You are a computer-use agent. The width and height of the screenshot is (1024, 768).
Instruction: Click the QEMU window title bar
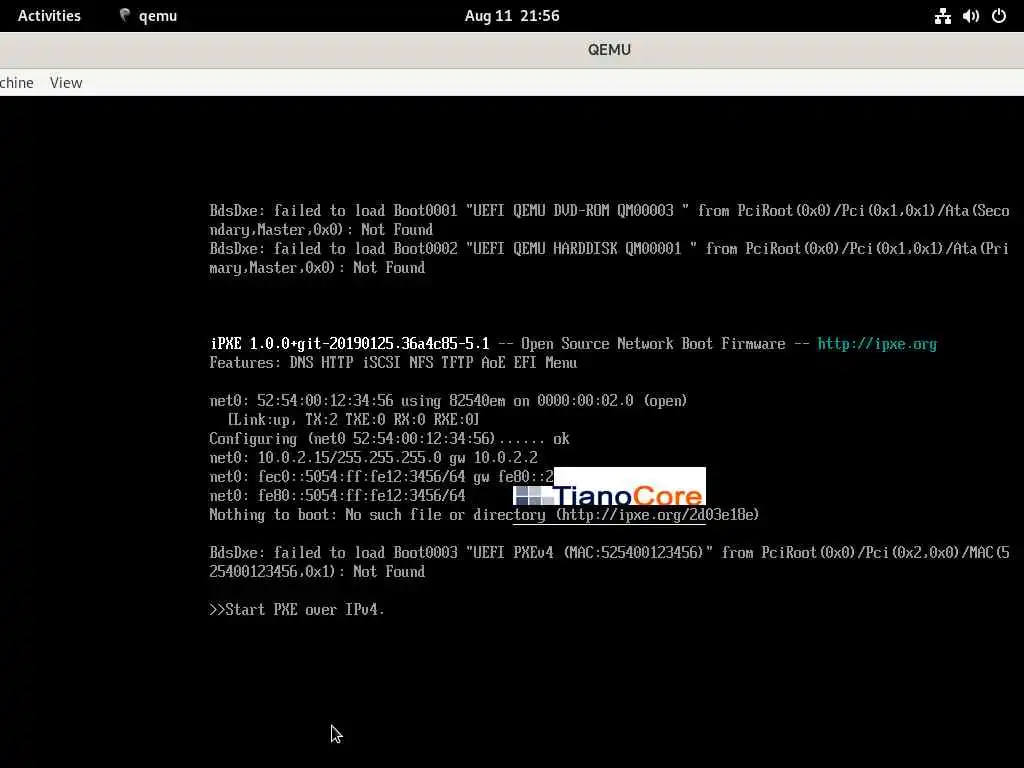(512, 50)
